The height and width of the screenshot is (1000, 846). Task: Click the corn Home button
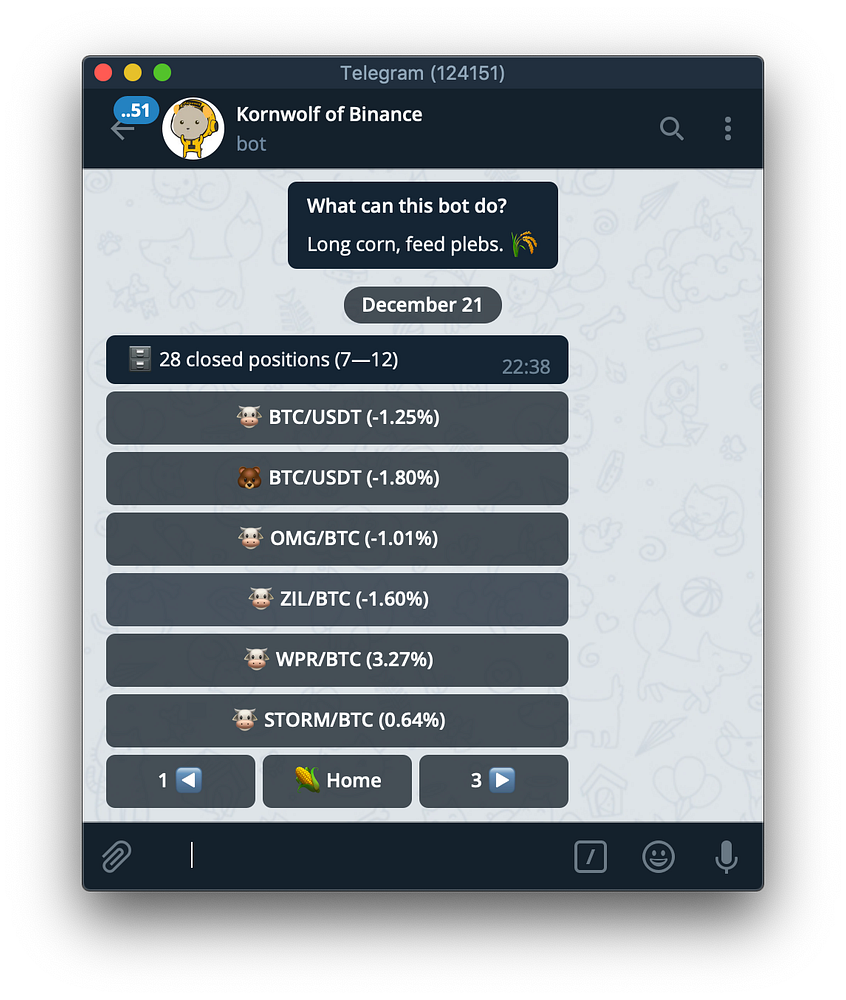337,781
